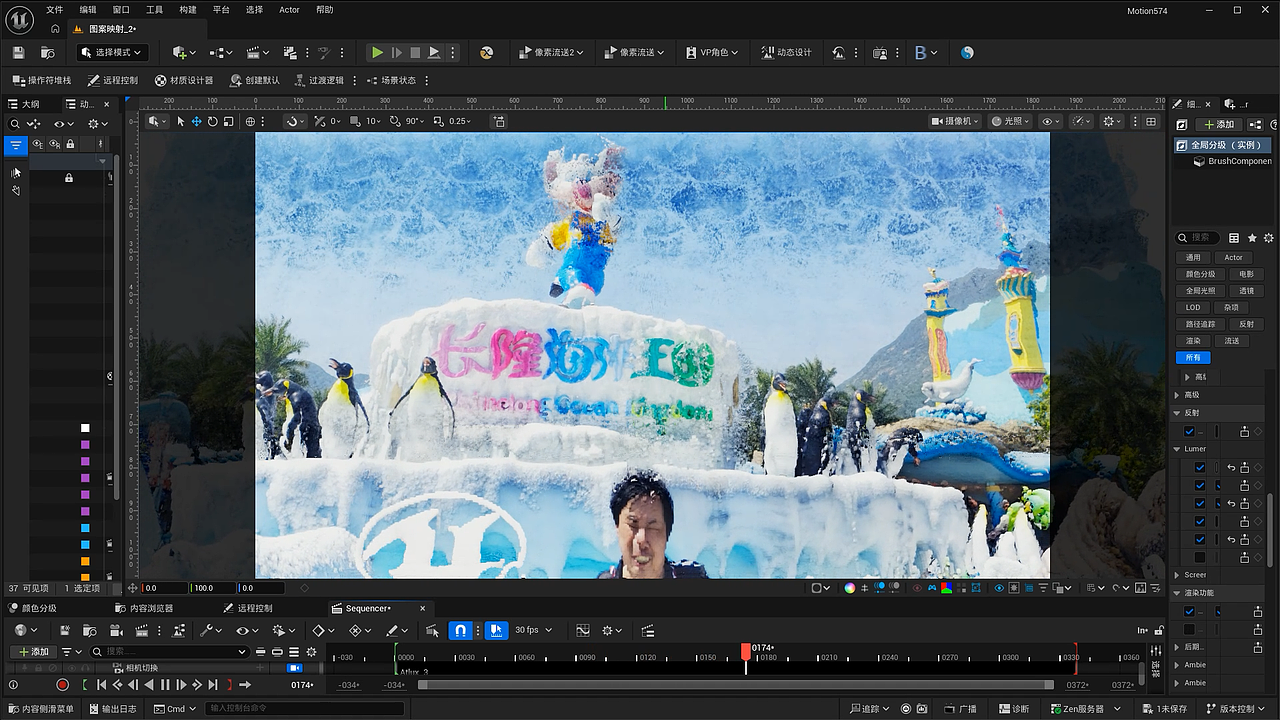The image size is (1280, 720).
Task: Open 光照 view mode dropdown
Action: (1011, 121)
